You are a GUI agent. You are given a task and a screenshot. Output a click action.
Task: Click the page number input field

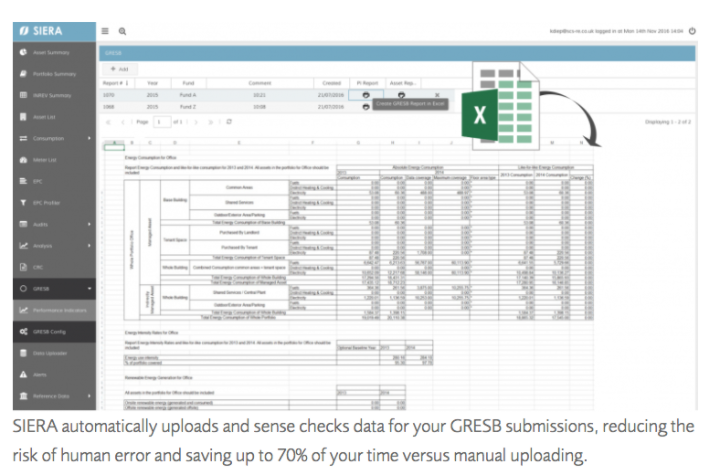162,122
